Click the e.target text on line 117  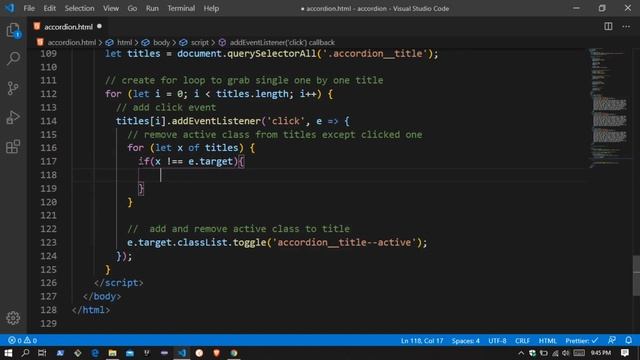[x=210, y=162]
